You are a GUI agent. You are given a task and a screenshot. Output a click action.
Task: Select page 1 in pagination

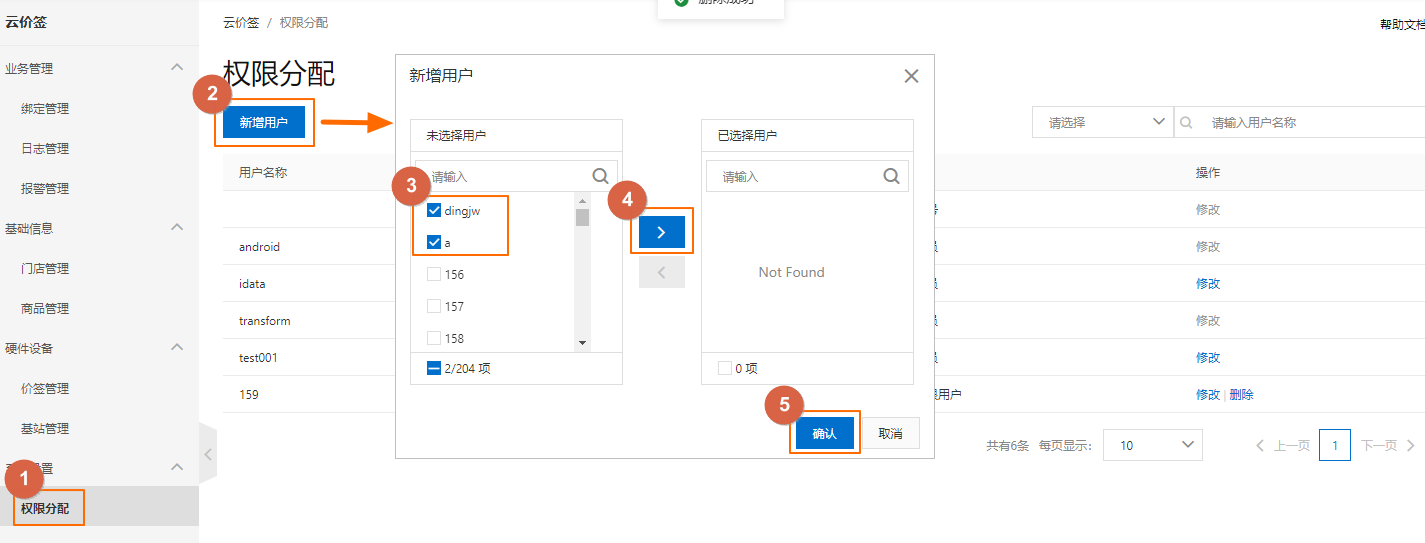(1335, 445)
